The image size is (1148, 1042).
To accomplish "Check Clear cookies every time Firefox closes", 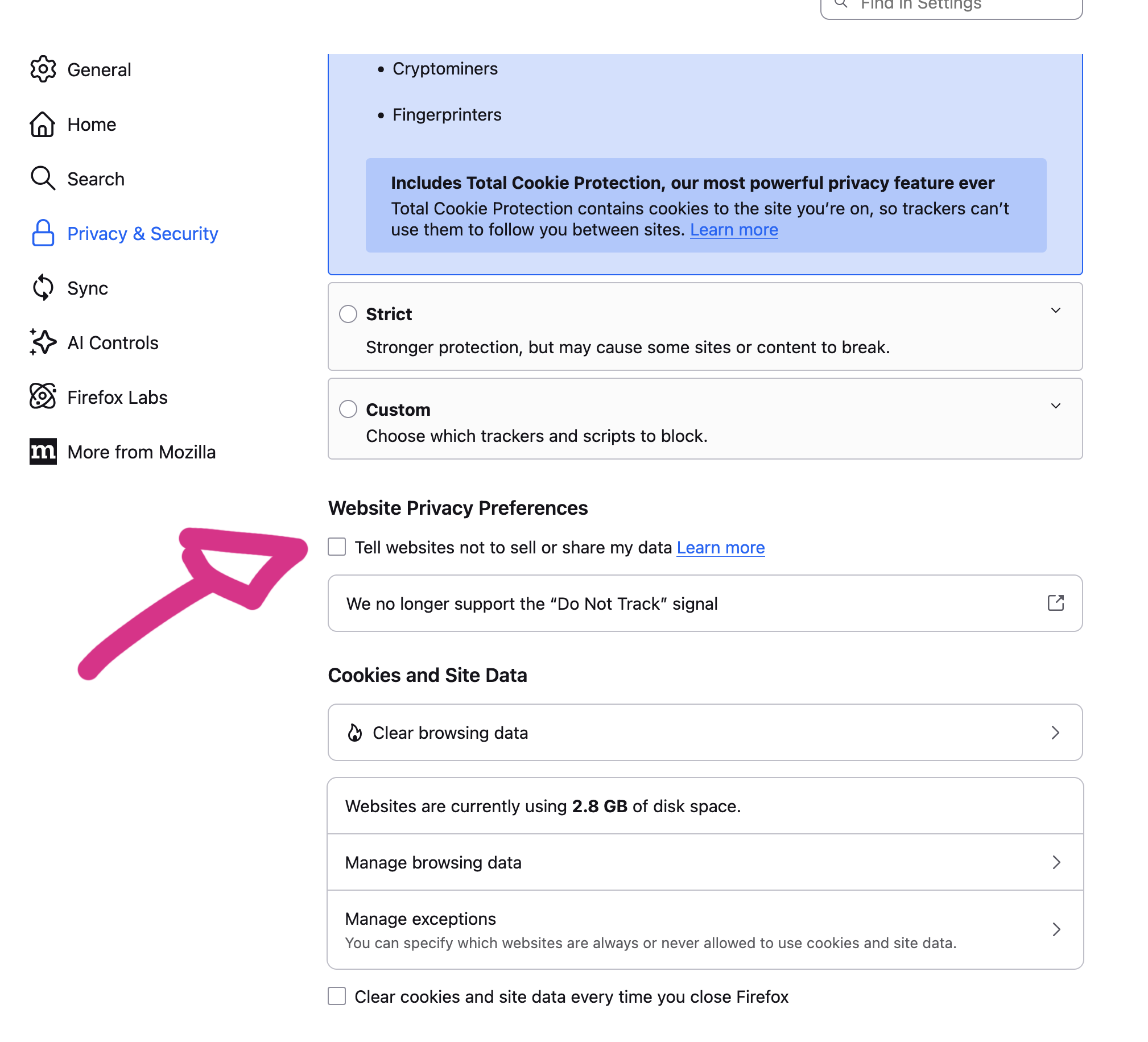I will coord(337,996).
